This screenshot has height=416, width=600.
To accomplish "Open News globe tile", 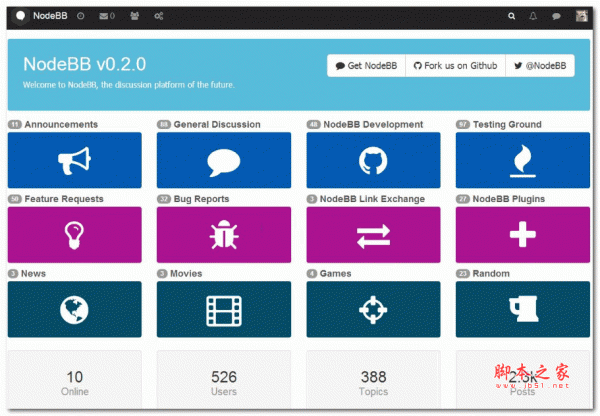I will click(x=75, y=309).
